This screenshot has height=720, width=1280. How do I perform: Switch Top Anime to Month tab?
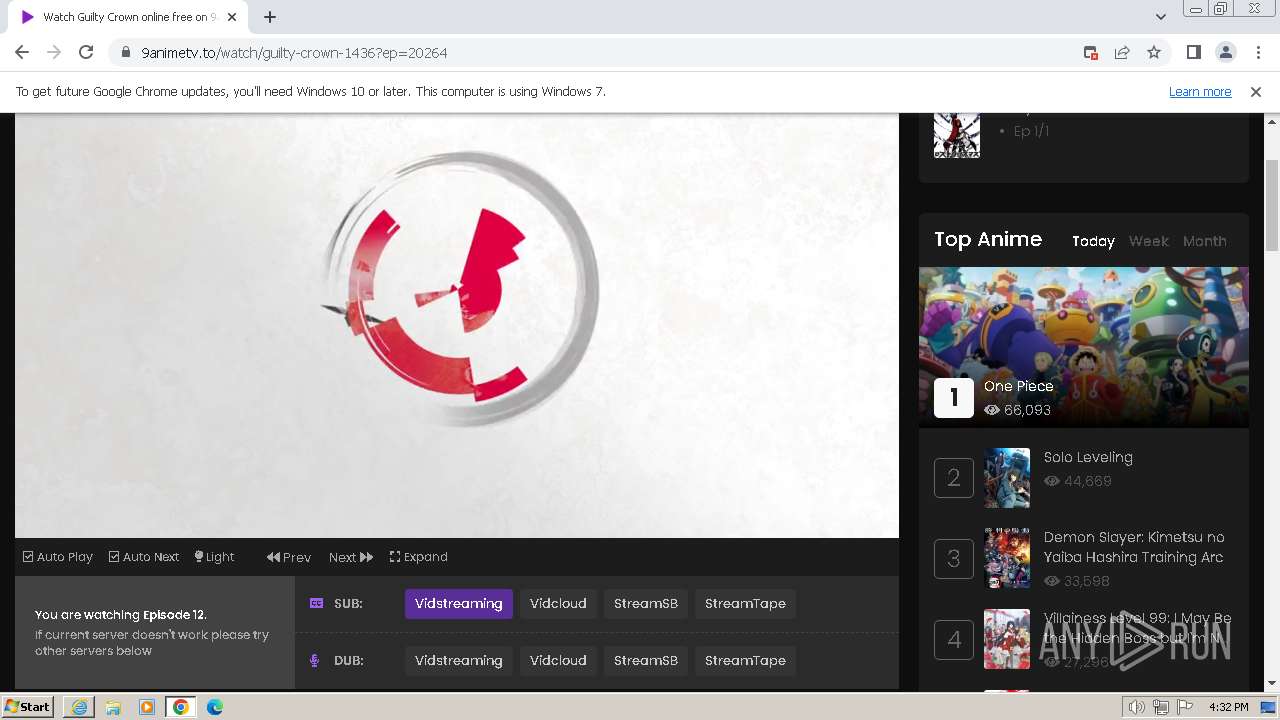click(1205, 241)
